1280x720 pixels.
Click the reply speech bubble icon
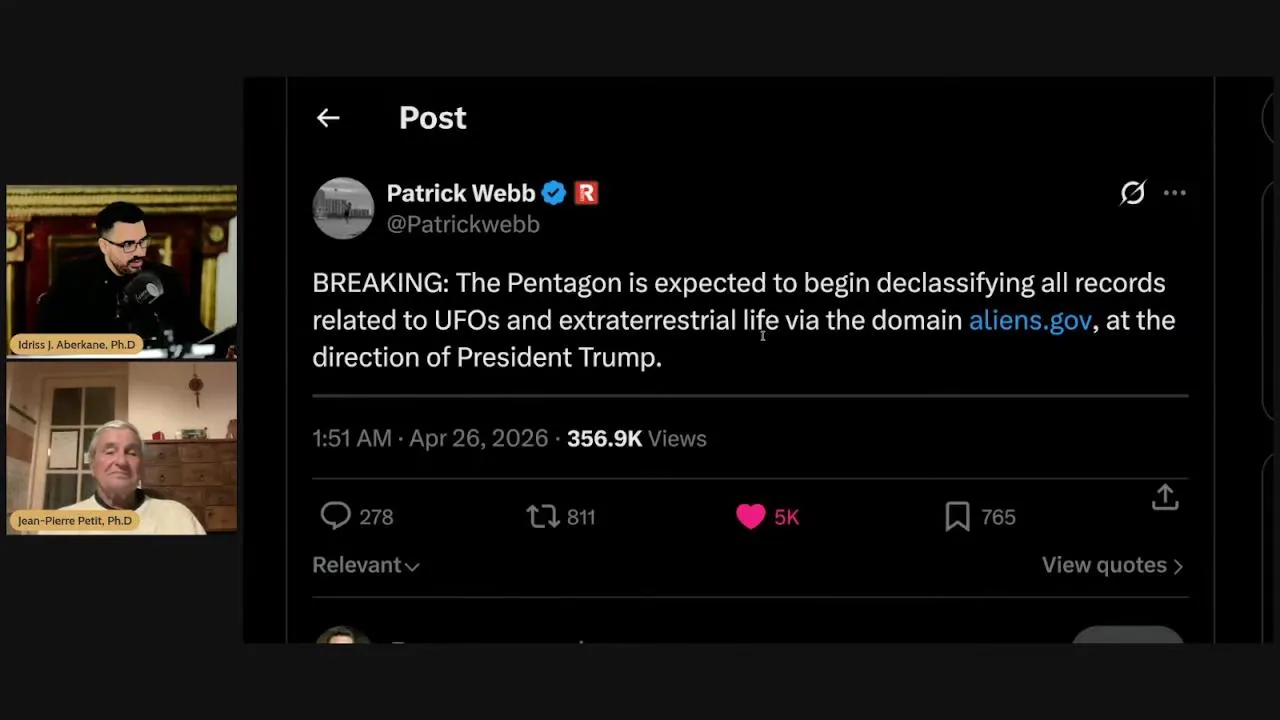click(x=335, y=516)
